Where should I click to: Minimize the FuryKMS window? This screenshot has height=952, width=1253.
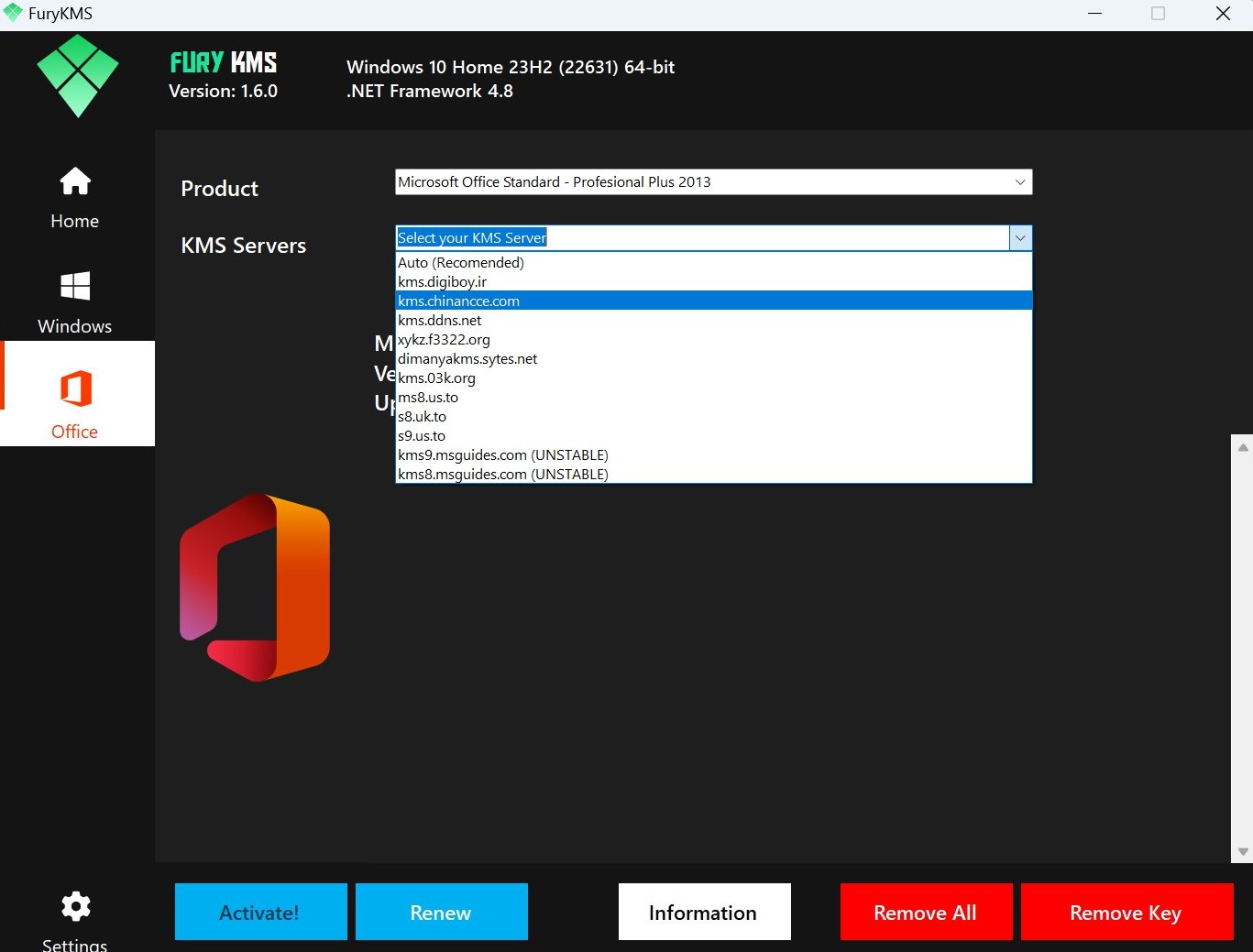pos(1094,14)
